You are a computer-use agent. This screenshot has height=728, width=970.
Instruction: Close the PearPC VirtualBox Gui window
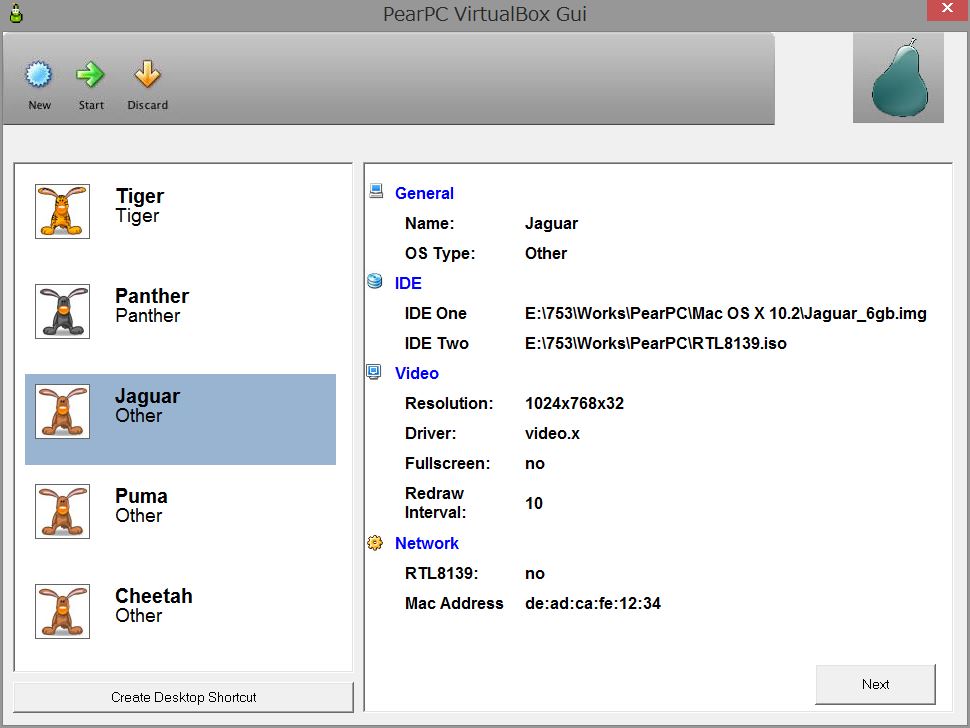[947, 9]
